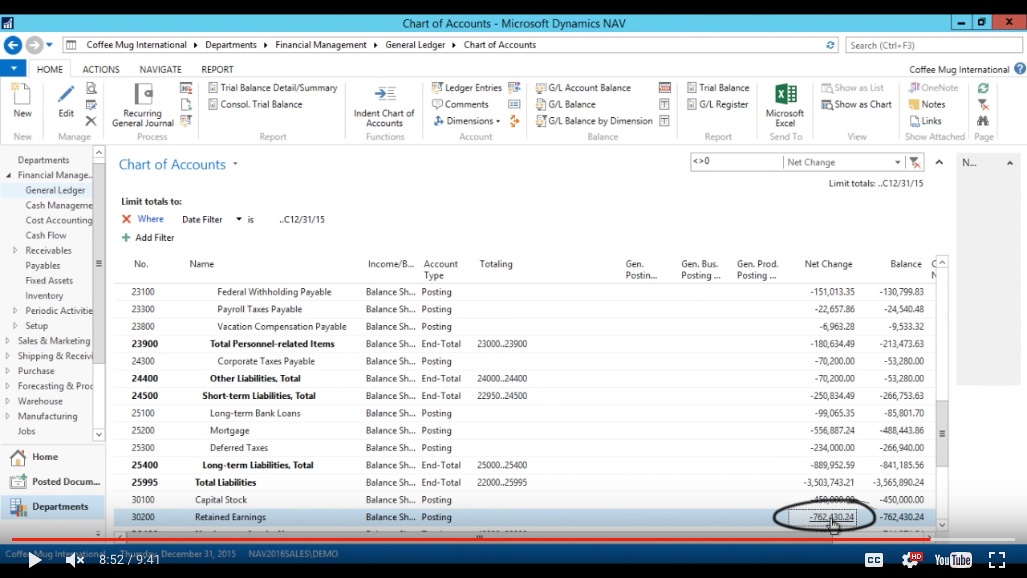
Task: Select General Ledger in navigation tree
Action: pyautogui.click(x=55, y=190)
